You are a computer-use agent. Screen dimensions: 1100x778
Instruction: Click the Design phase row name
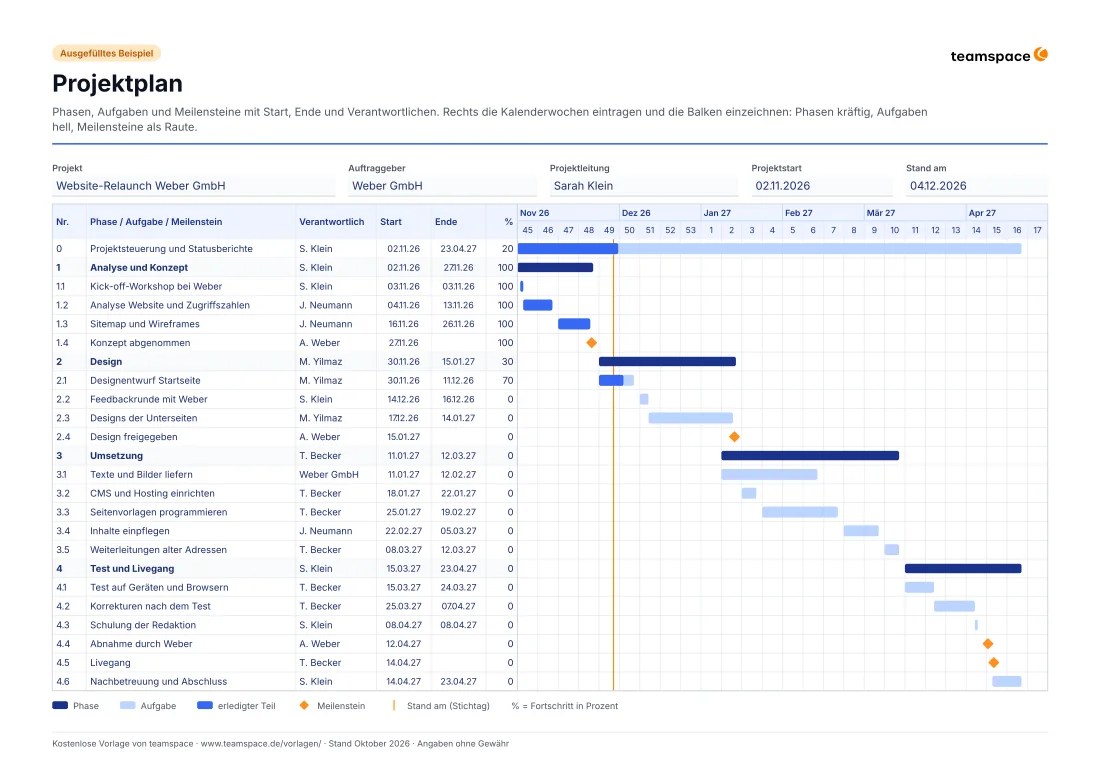click(x=106, y=362)
